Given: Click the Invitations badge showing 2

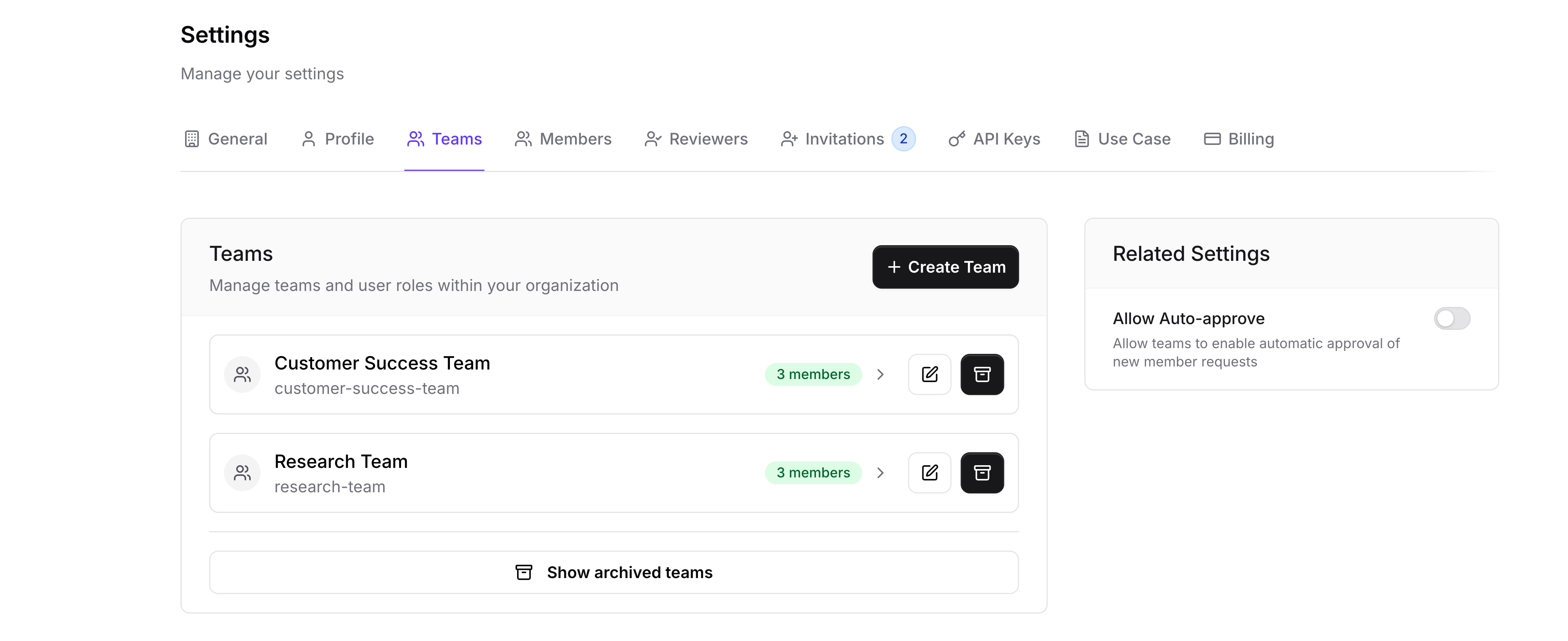Looking at the screenshot, I should tap(903, 139).
